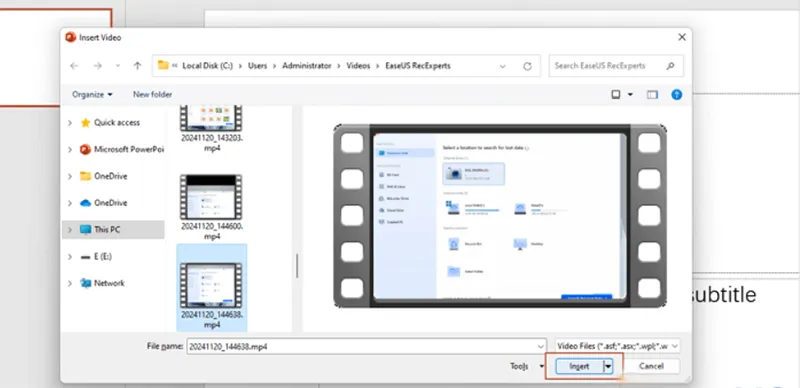Select OneDrive with yellow folder icon
The width and height of the screenshot is (800, 388).
[x=104, y=176]
